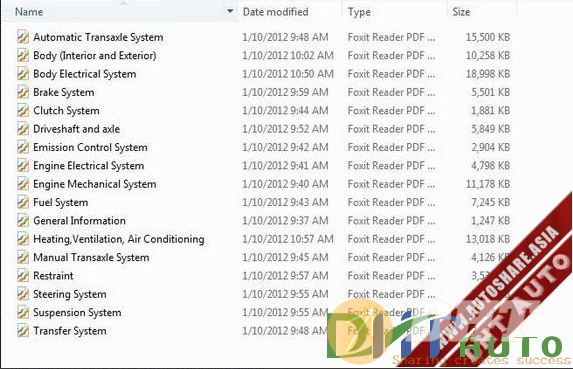Click the date 1/10/2012 10:02 AM
Image resolution: width=573 pixels, height=369 pixels.
click(x=288, y=56)
